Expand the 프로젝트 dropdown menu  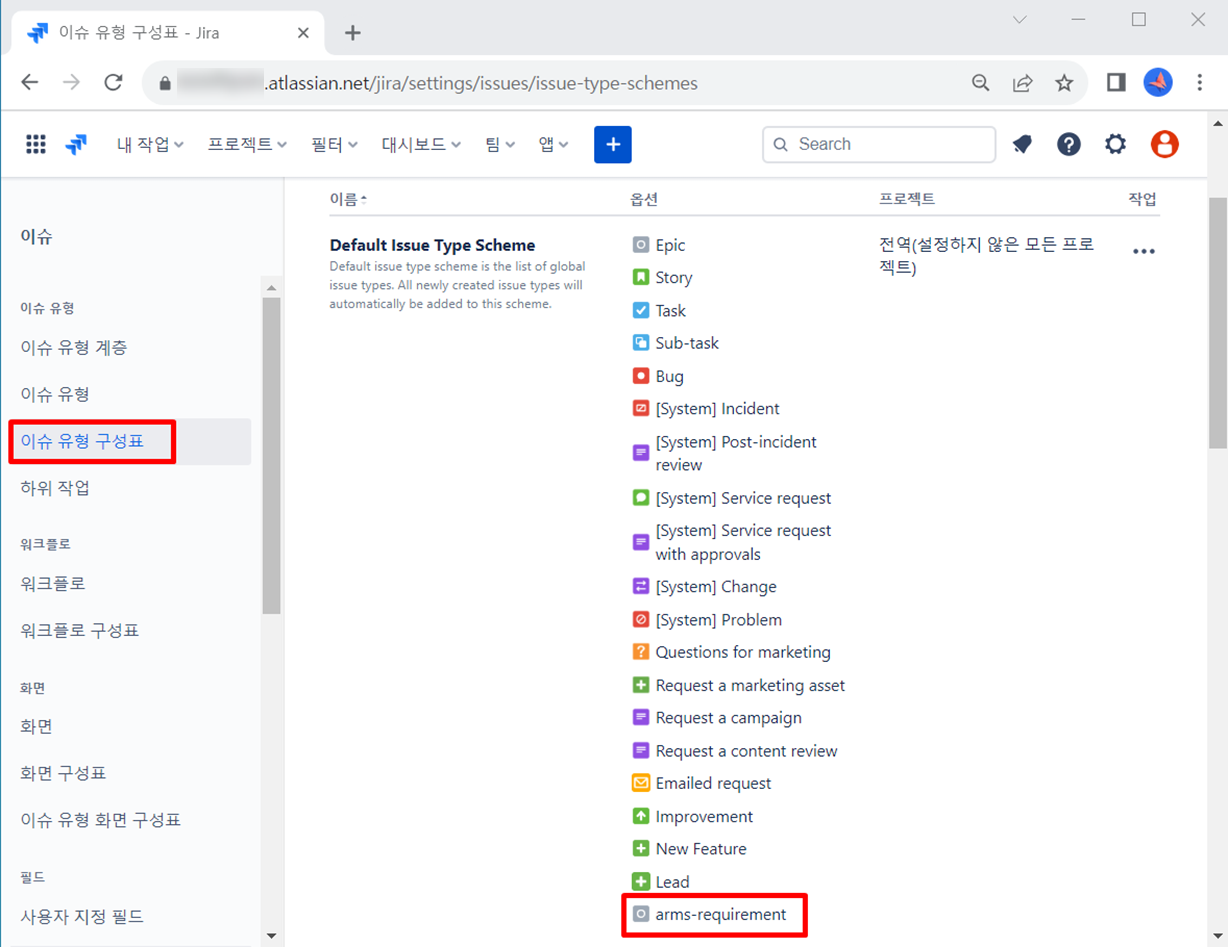coord(247,144)
